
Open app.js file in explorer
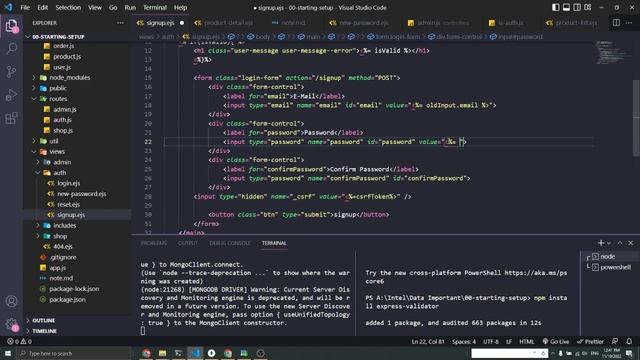[58, 268]
